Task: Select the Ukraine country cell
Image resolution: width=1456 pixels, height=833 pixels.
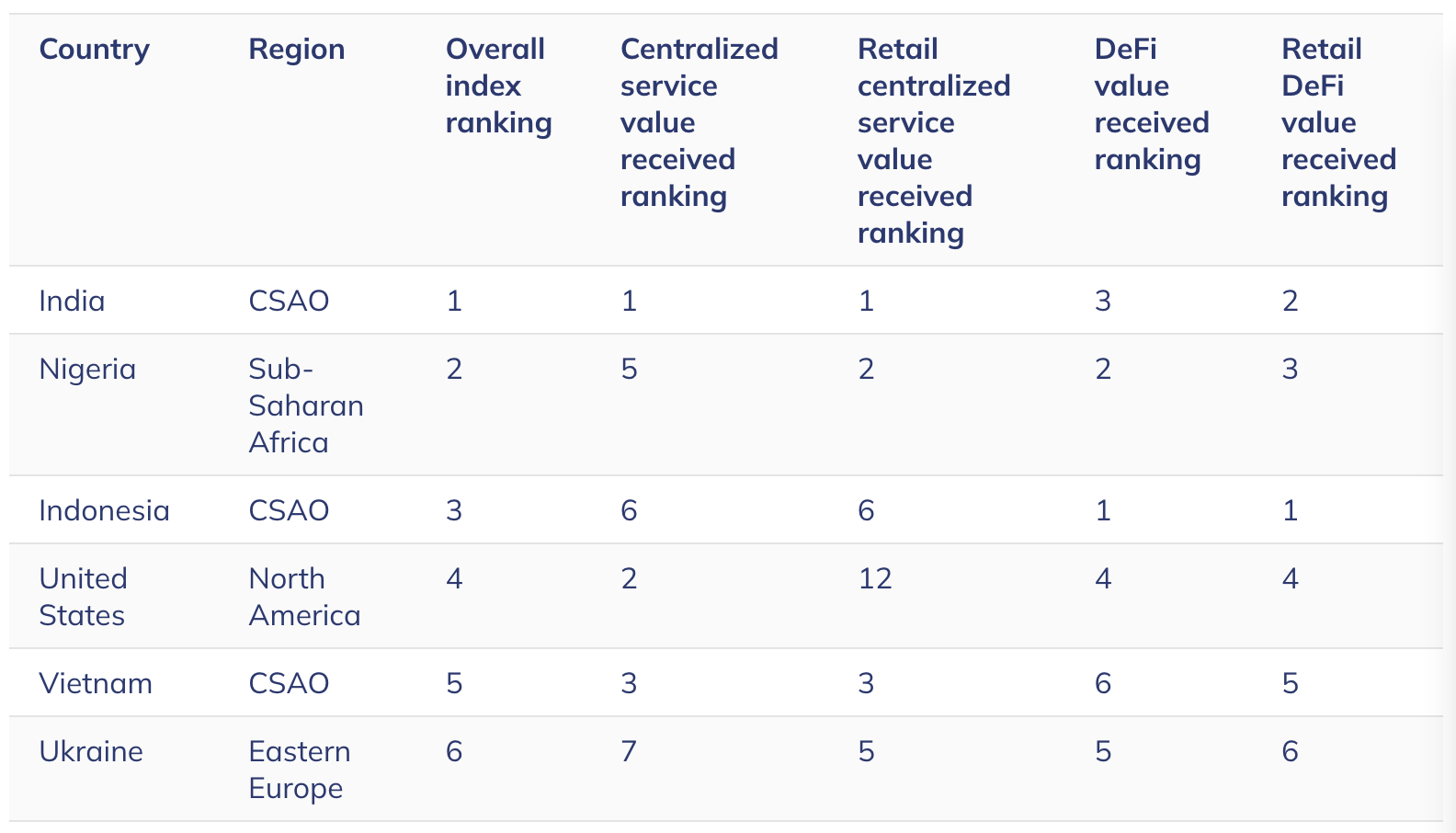Action: pyautogui.click(x=91, y=752)
